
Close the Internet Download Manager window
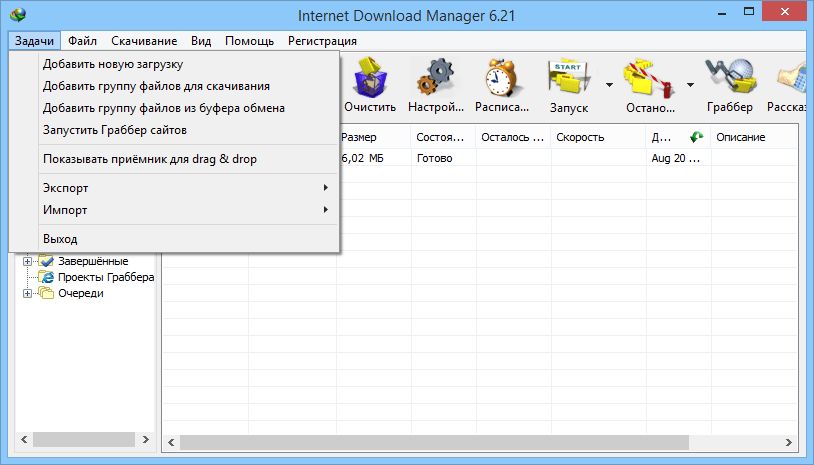pos(784,11)
